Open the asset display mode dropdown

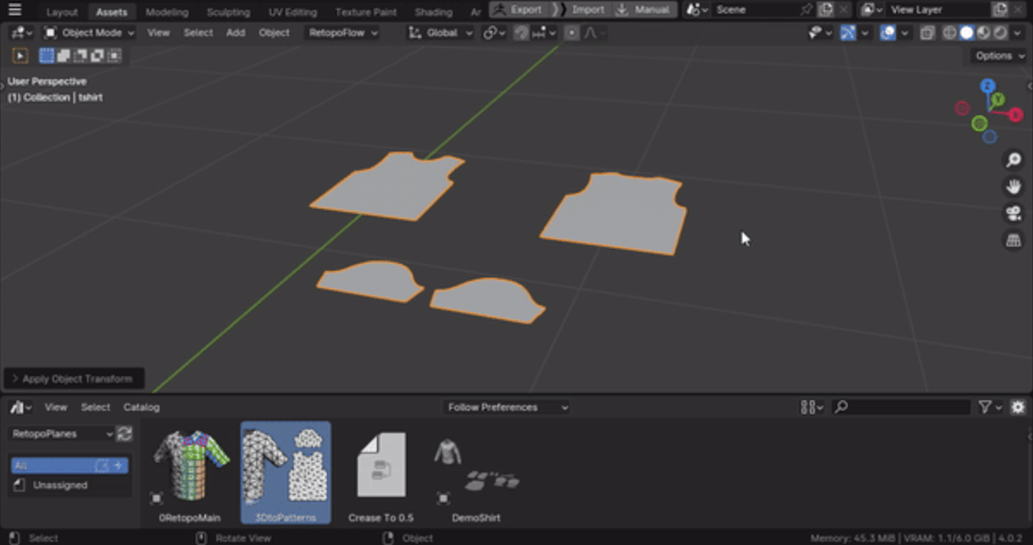(x=811, y=407)
